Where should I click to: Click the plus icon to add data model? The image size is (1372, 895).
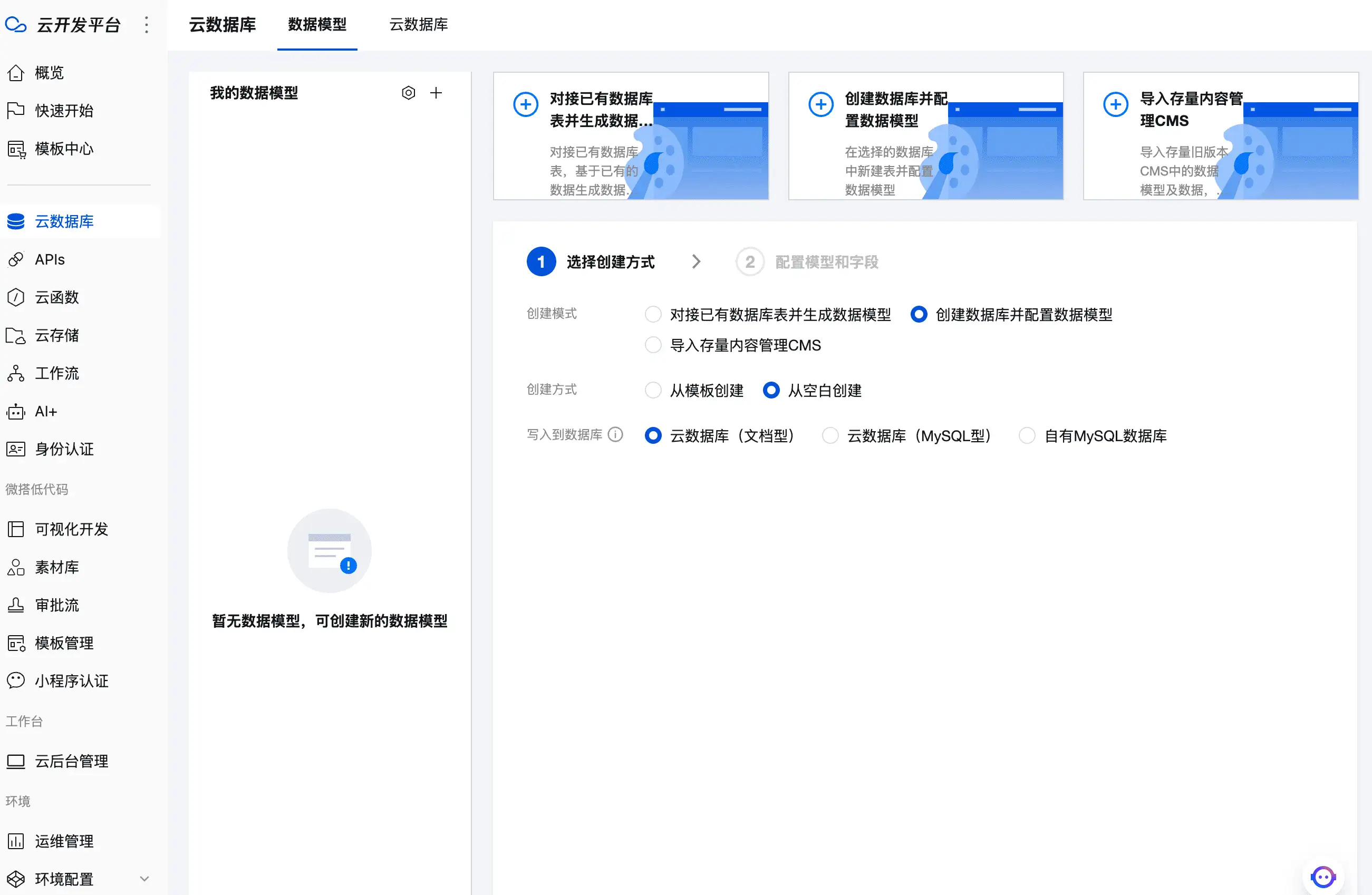pyautogui.click(x=437, y=93)
